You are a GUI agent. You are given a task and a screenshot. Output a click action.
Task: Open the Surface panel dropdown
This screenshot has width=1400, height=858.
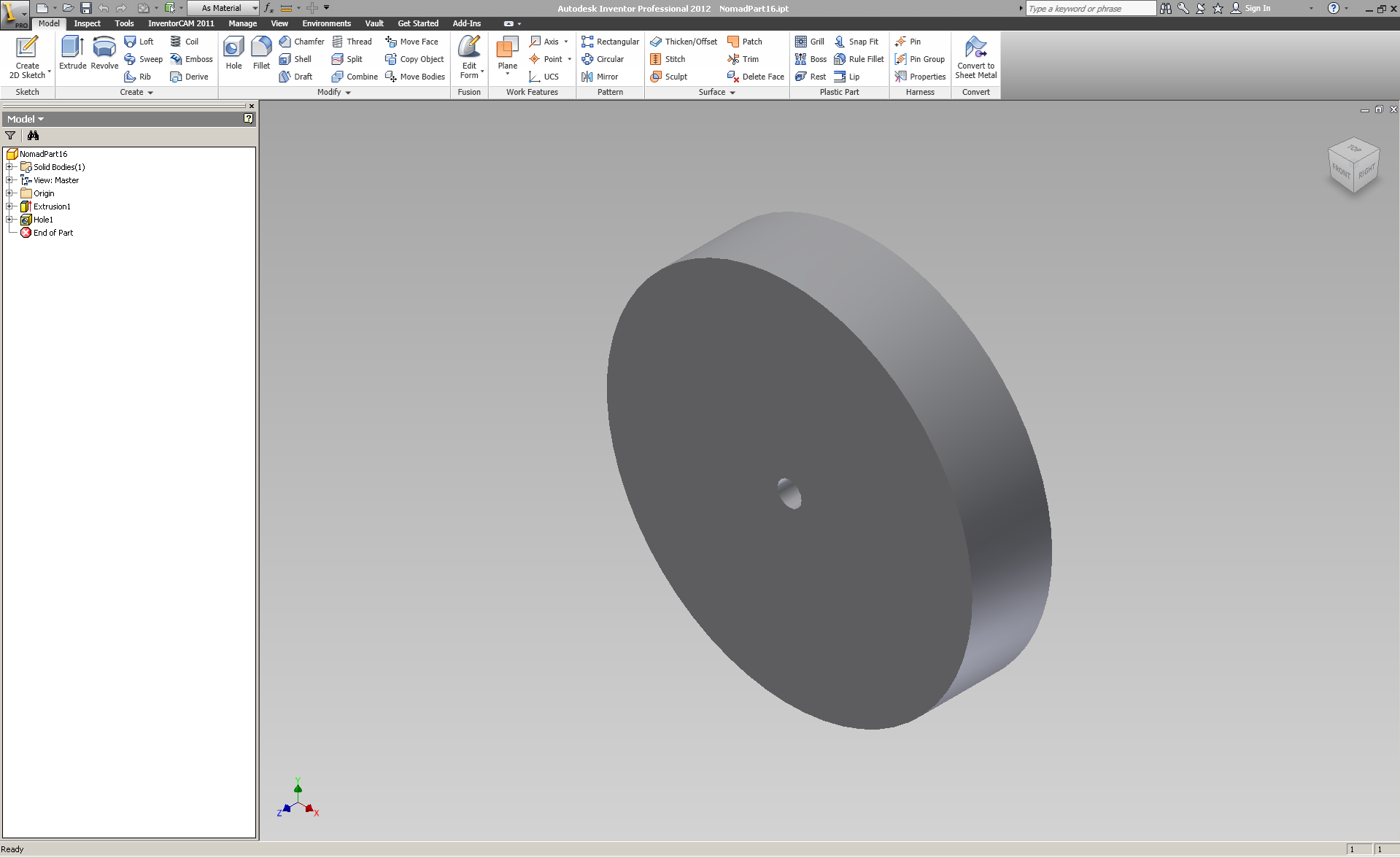tap(717, 93)
